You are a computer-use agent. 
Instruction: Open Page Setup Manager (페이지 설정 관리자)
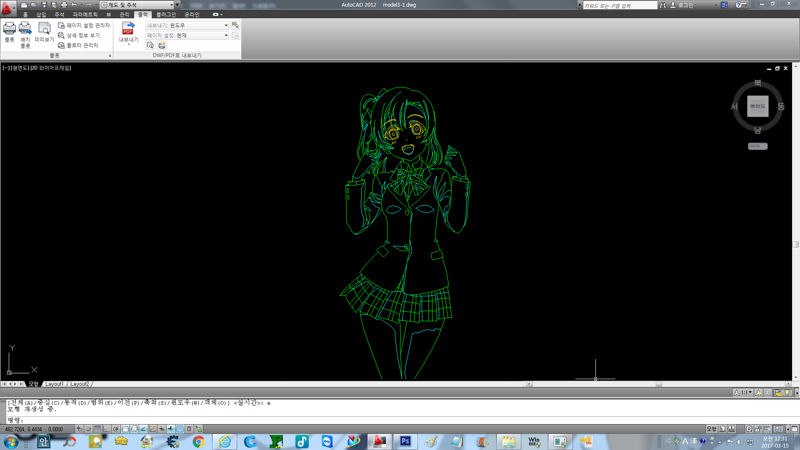click(84, 25)
